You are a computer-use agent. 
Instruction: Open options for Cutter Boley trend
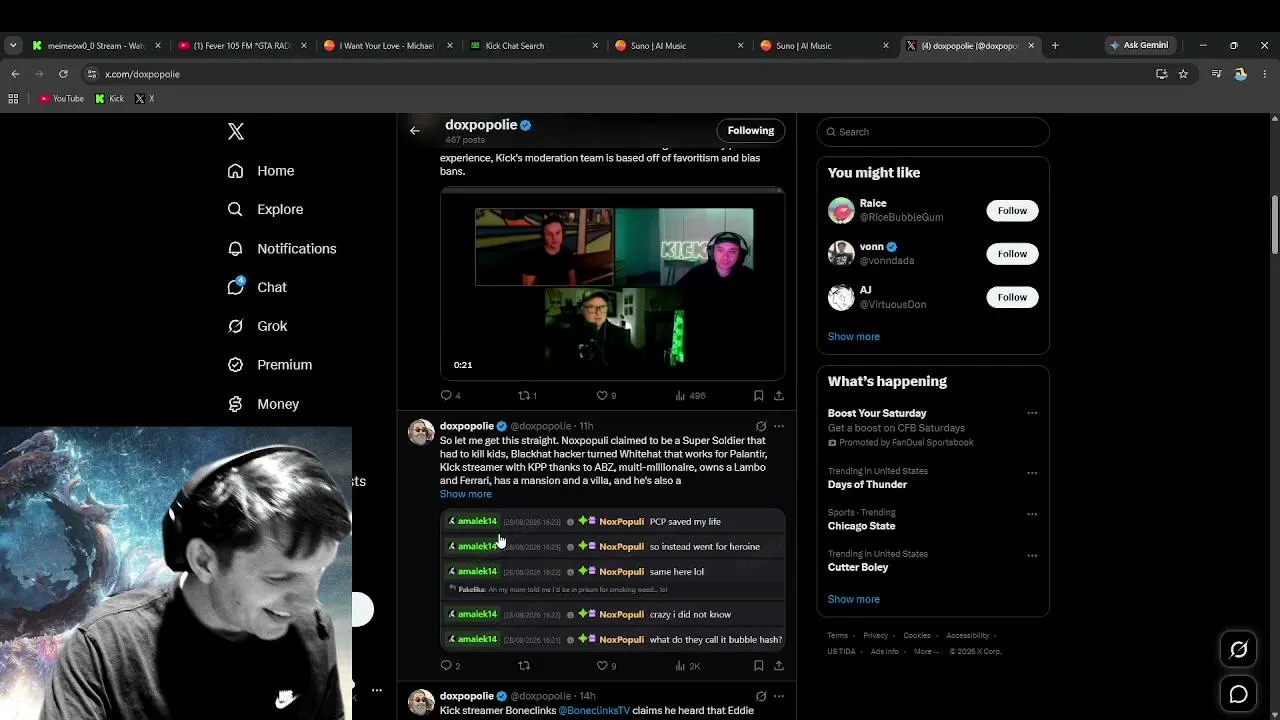tap(1032, 554)
